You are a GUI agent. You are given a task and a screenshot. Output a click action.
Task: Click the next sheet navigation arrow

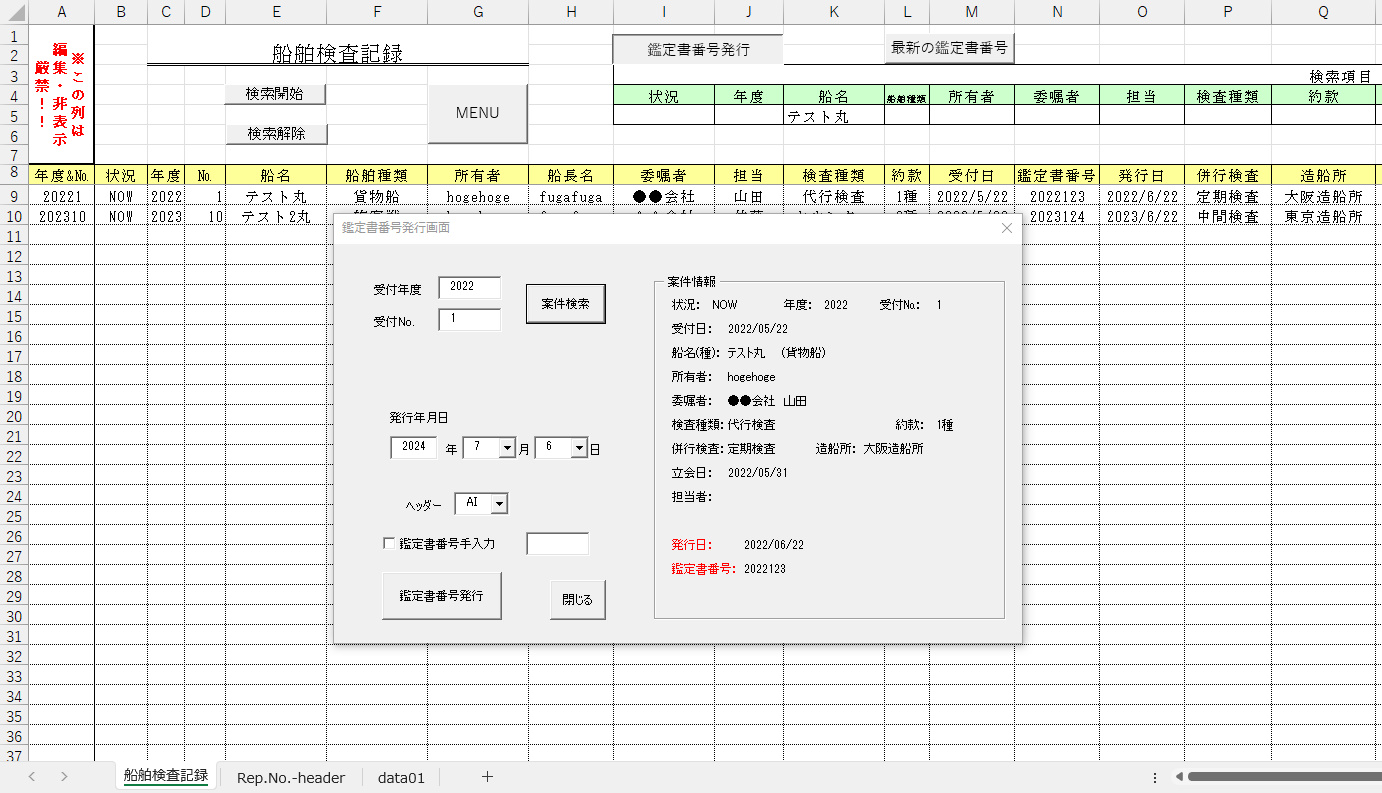[x=64, y=777]
